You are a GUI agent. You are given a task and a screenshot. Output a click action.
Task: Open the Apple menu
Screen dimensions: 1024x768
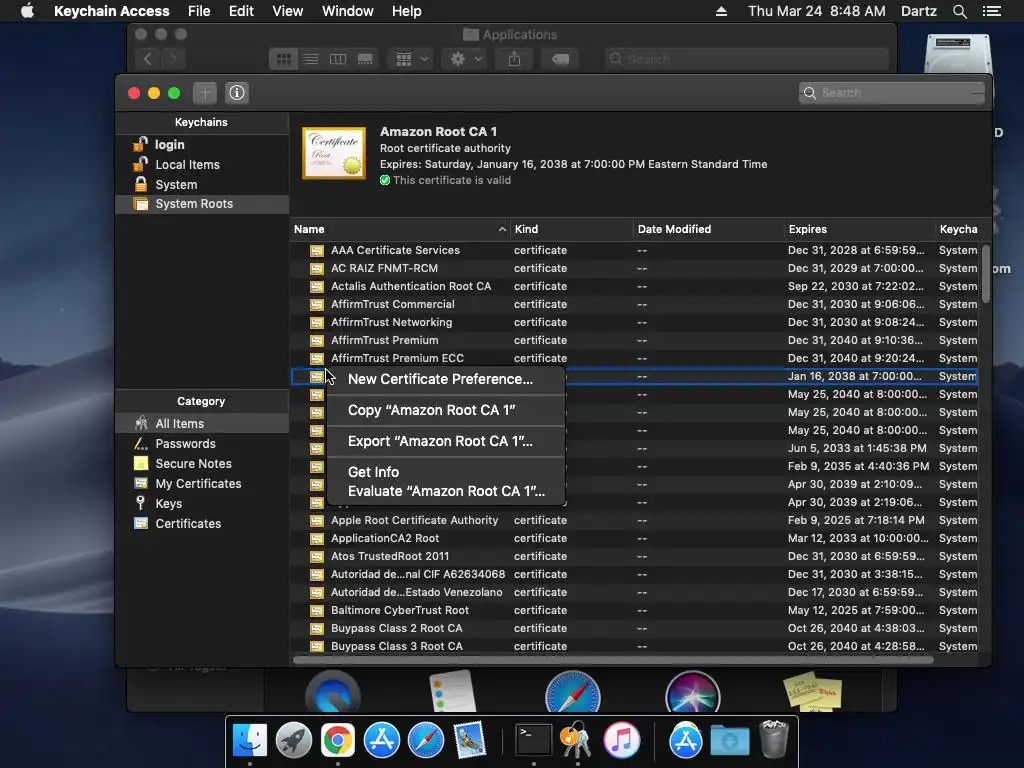(27, 11)
